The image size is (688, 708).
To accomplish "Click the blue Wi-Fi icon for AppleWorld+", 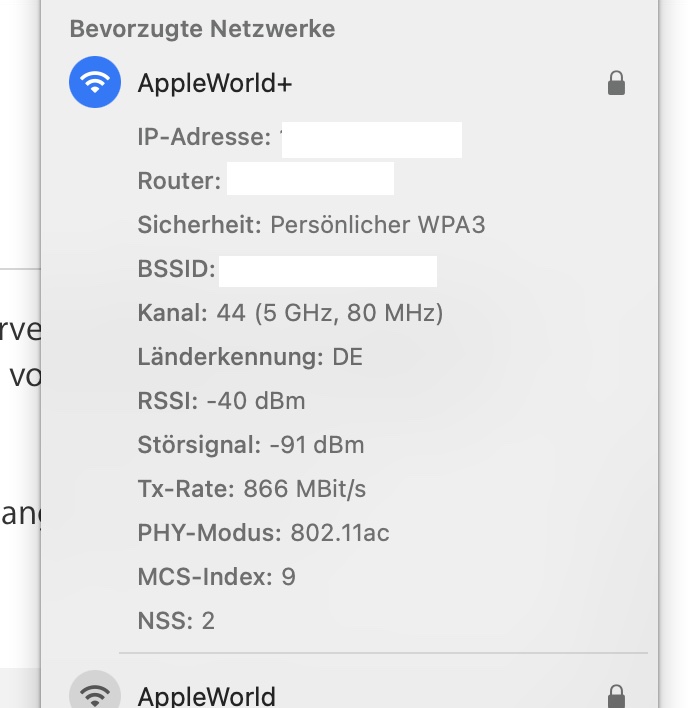I will [95, 82].
